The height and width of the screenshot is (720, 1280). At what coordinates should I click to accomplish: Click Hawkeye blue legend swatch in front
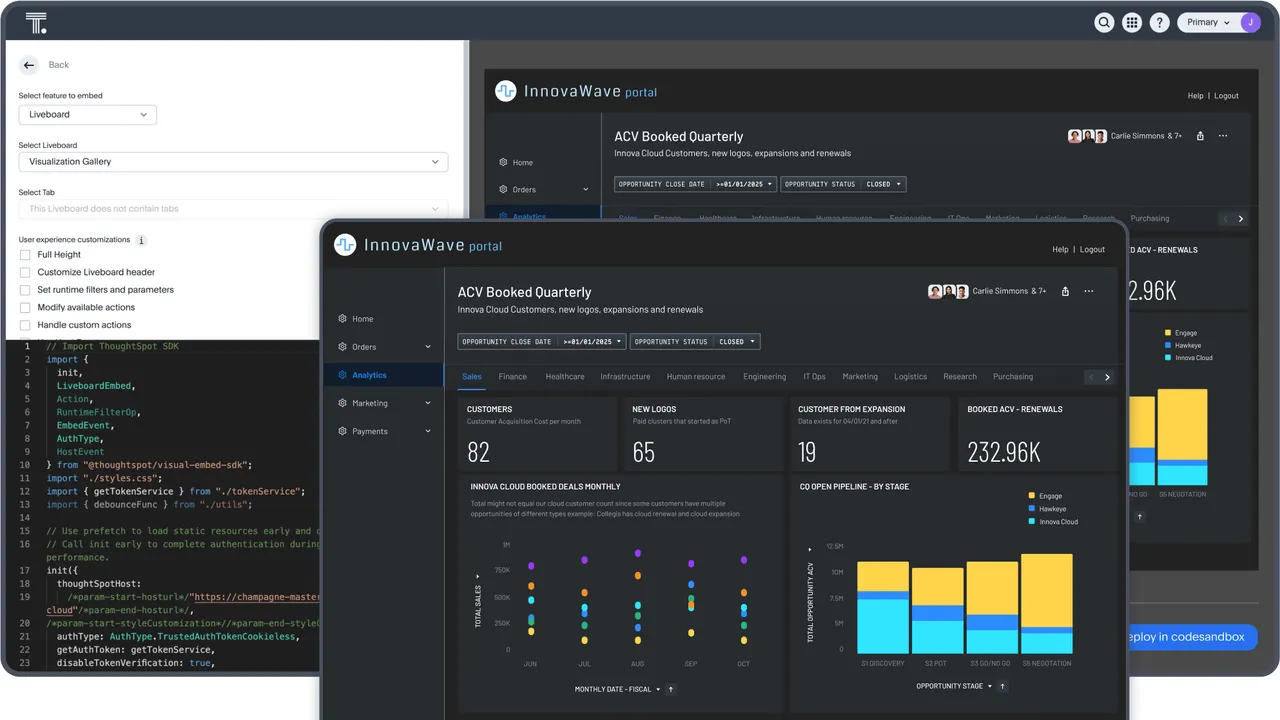pos(1032,509)
